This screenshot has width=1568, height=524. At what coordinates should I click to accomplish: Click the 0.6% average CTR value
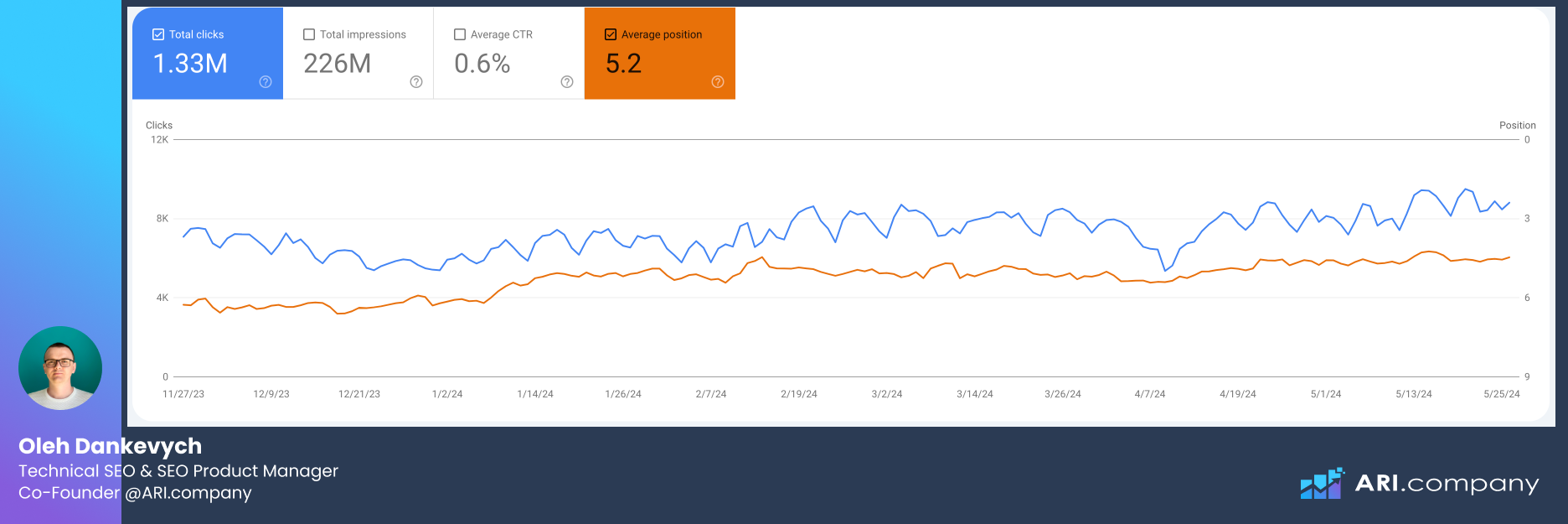coord(482,64)
